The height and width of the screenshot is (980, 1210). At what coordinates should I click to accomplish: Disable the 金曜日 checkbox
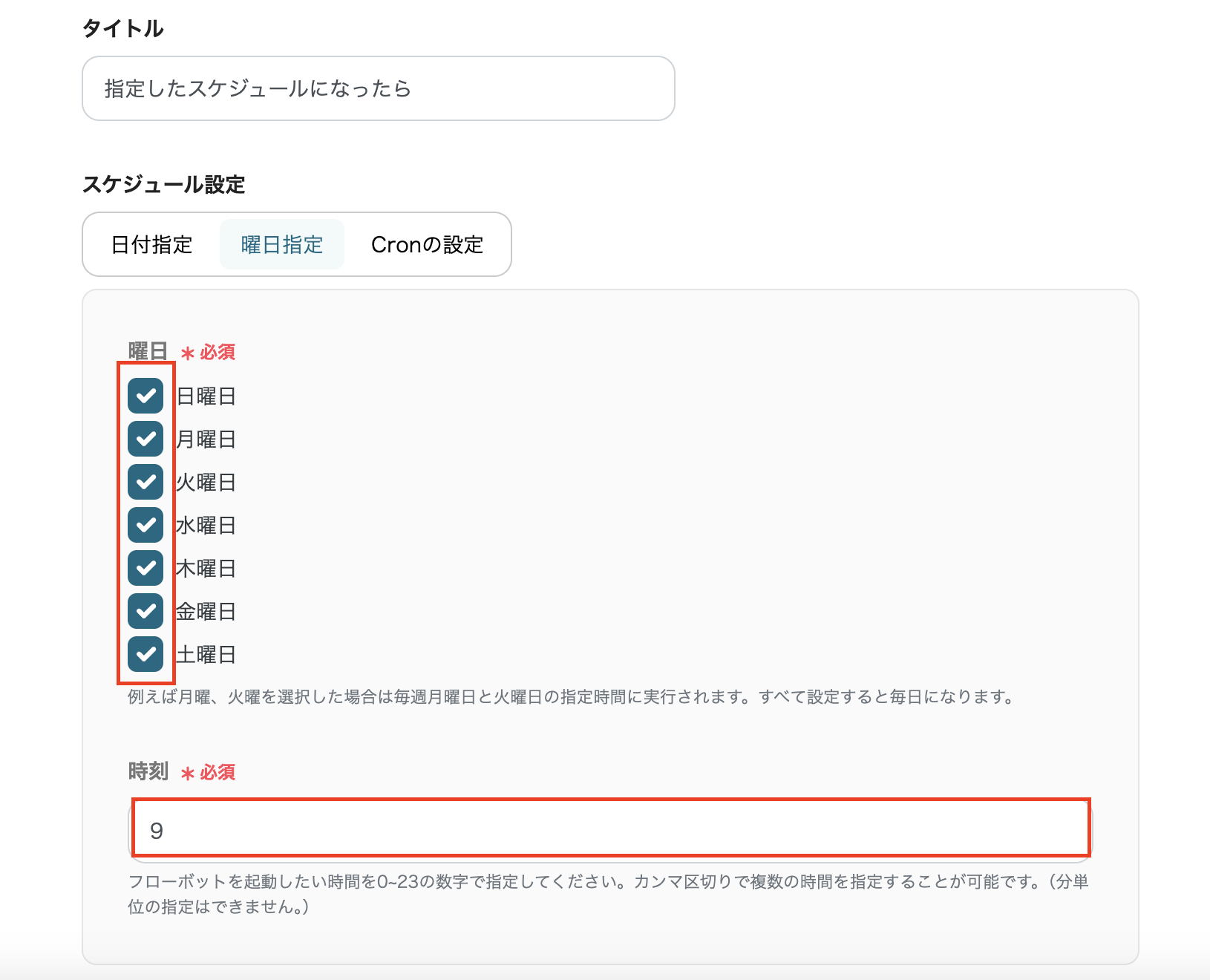pyautogui.click(x=145, y=611)
